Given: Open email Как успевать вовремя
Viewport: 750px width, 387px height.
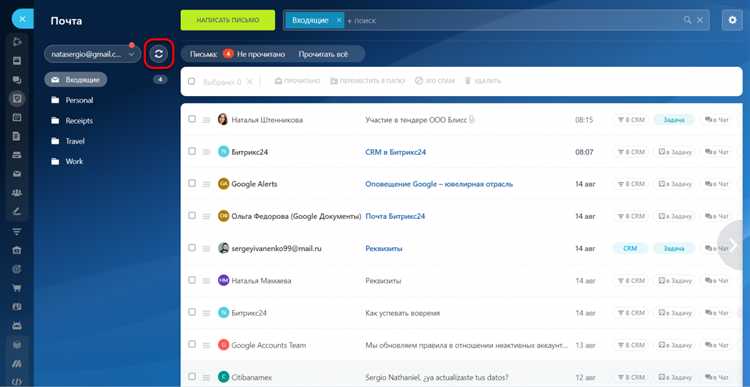Looking at the screenshot, I should click(402, 313).
